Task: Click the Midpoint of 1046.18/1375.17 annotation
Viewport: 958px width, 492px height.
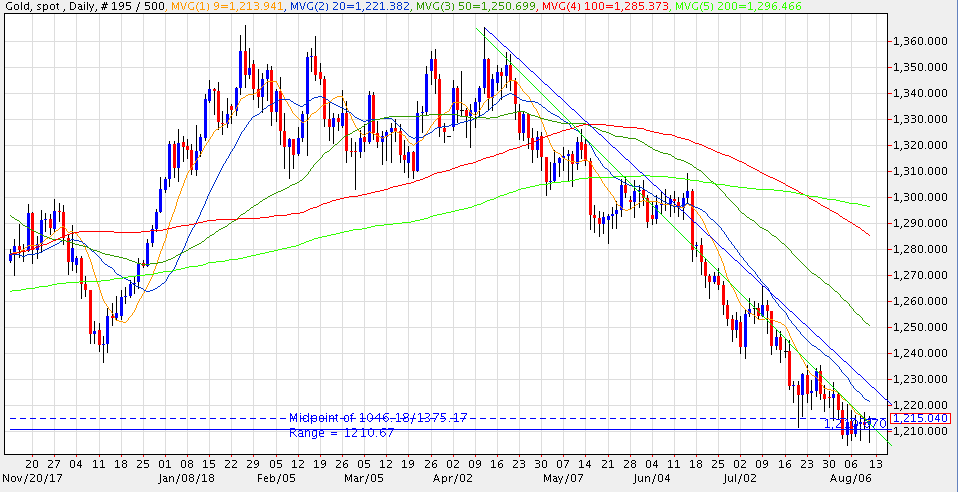Action: pos(377,417)
